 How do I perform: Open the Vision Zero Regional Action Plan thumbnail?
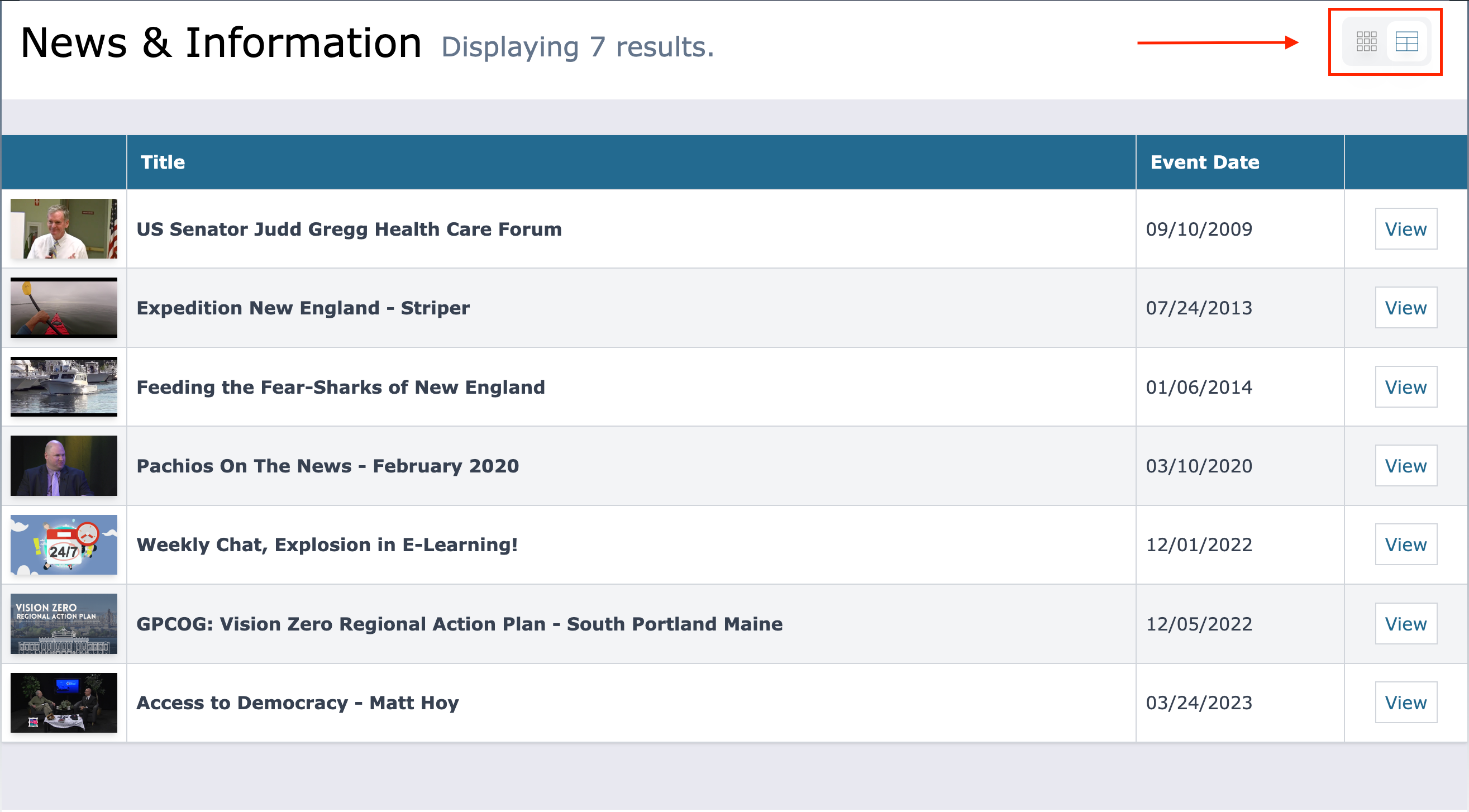(64, 624)
